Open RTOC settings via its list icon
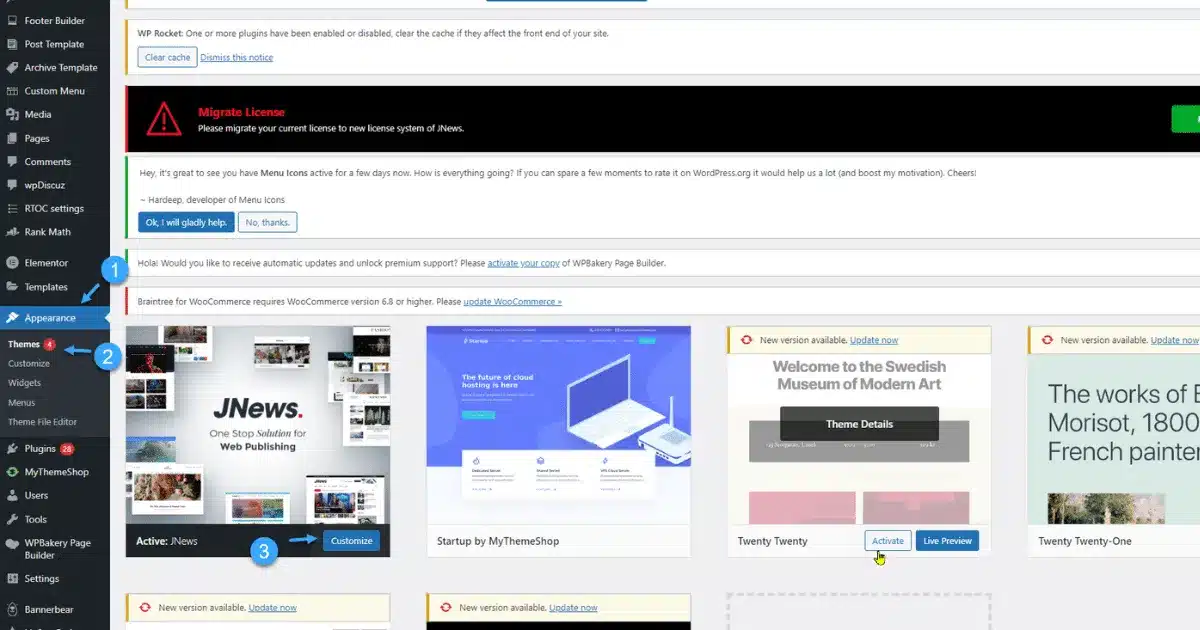Viewport: 1200px width, 630px height. click(x=12, y=208)
